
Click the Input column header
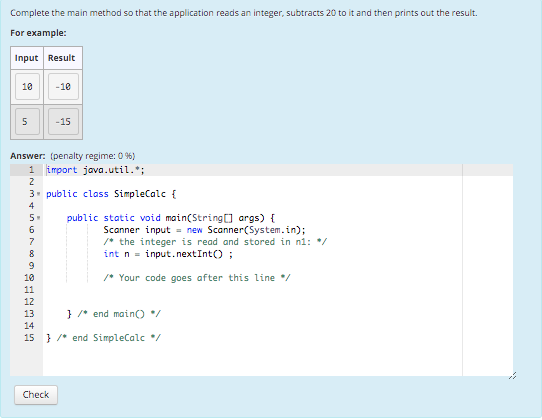[27, 58]
